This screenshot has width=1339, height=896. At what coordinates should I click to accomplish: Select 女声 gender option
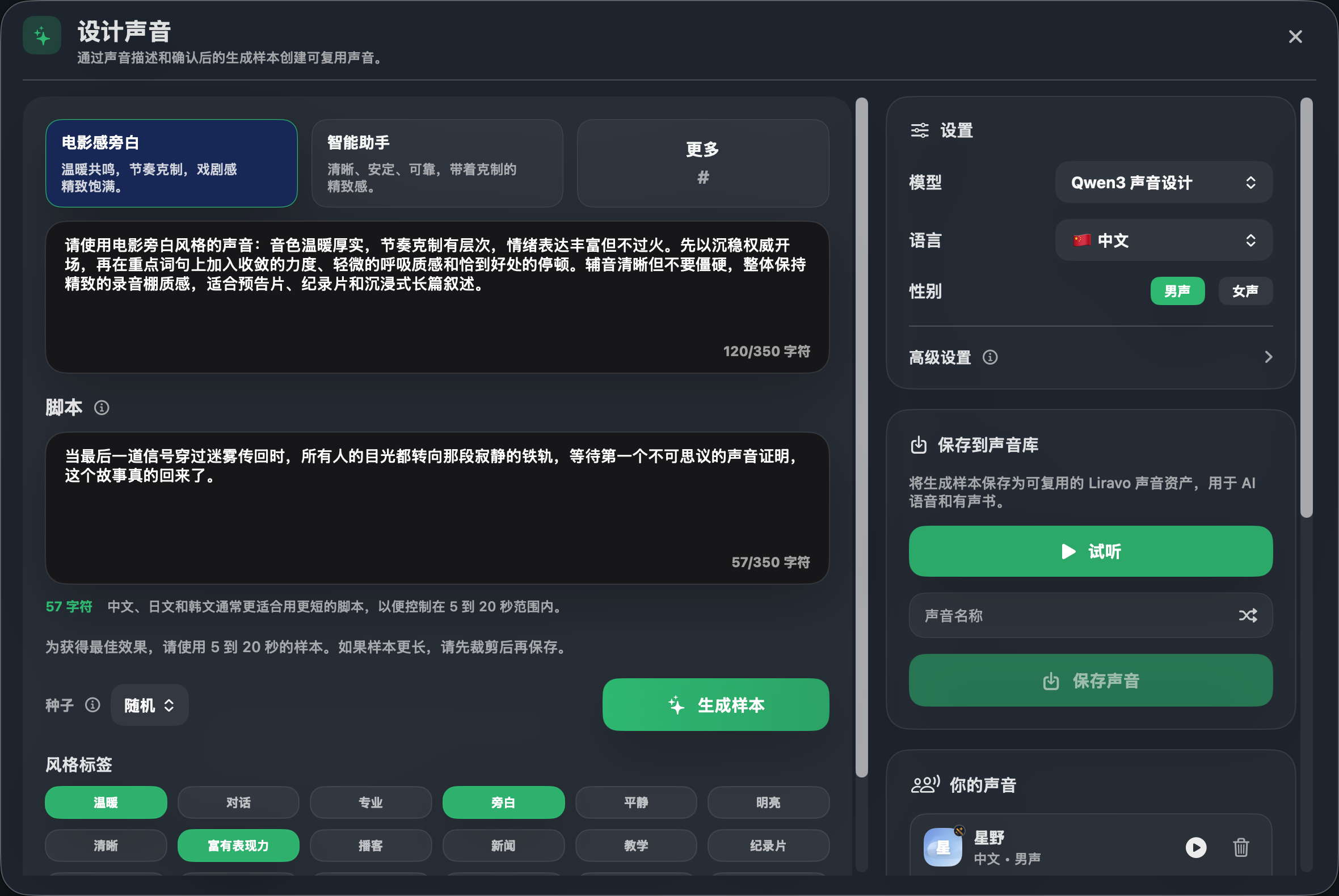tap(1245, 291)
